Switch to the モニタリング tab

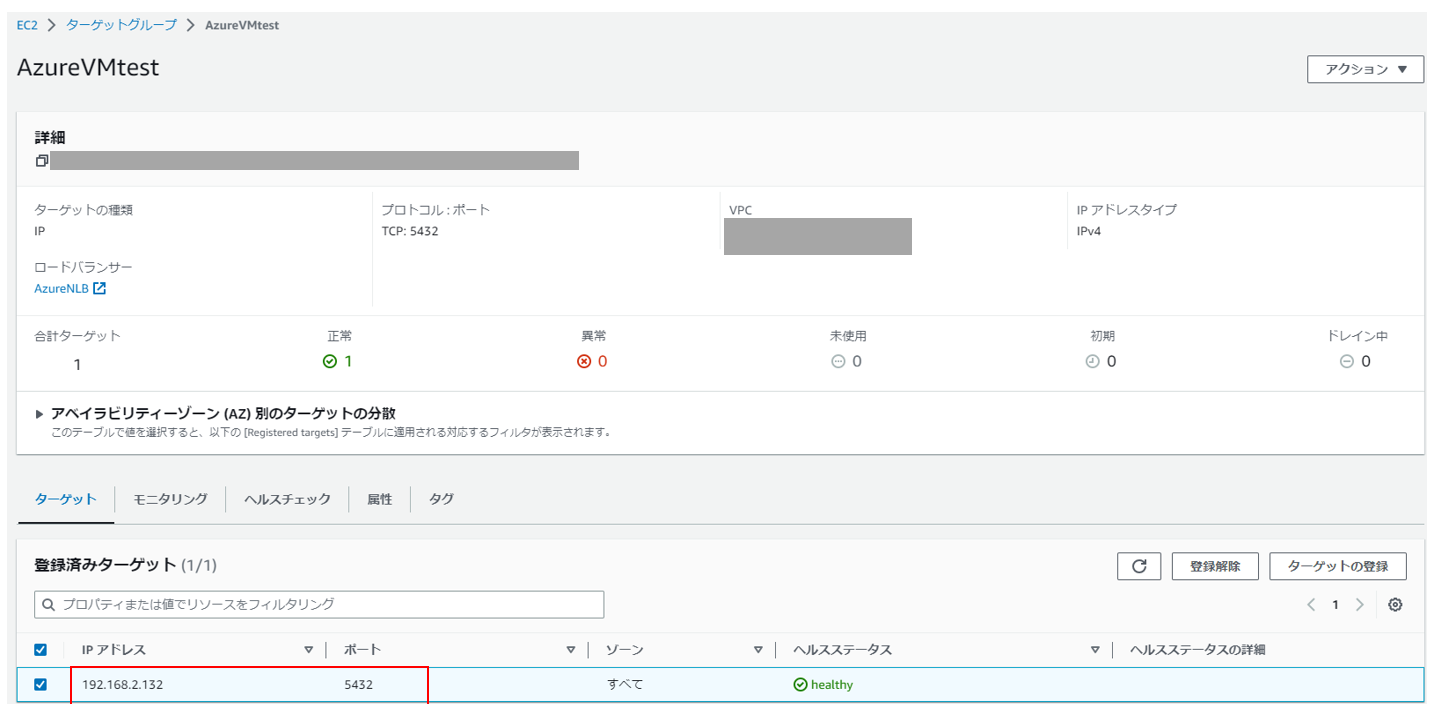[170, 499]
